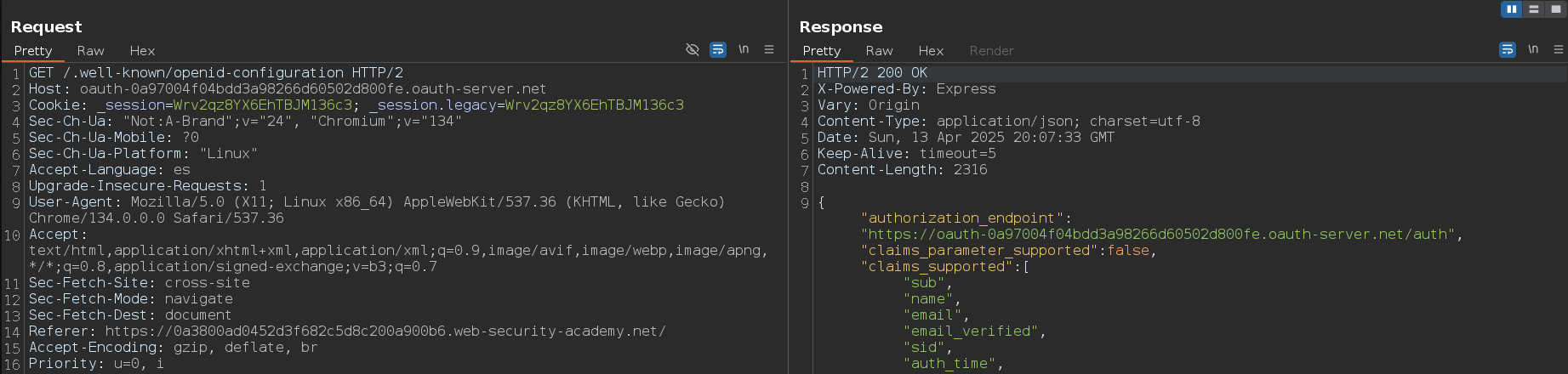Switch Response view to Raw tab
Image resolution: width=1568 pixels, height=374 pixels.
pyautogui.click(x=879, y=51)
